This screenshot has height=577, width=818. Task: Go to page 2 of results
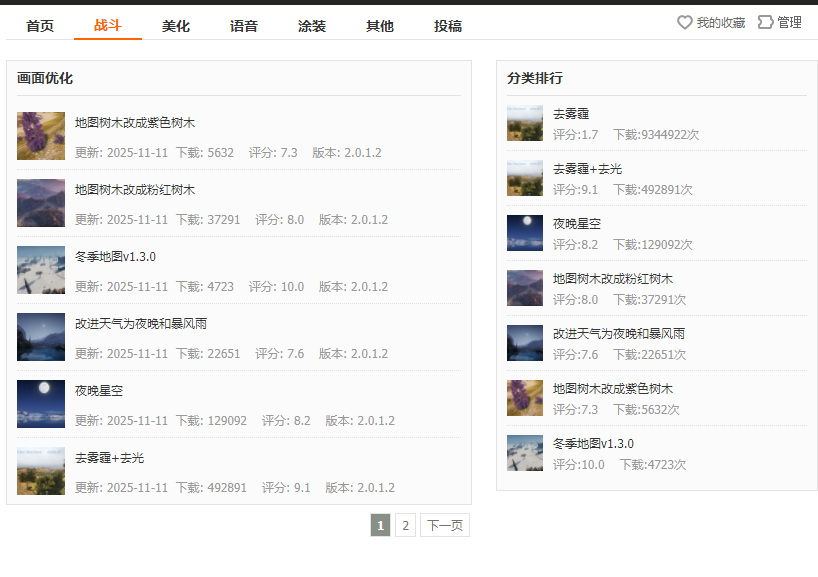(405, 525)
